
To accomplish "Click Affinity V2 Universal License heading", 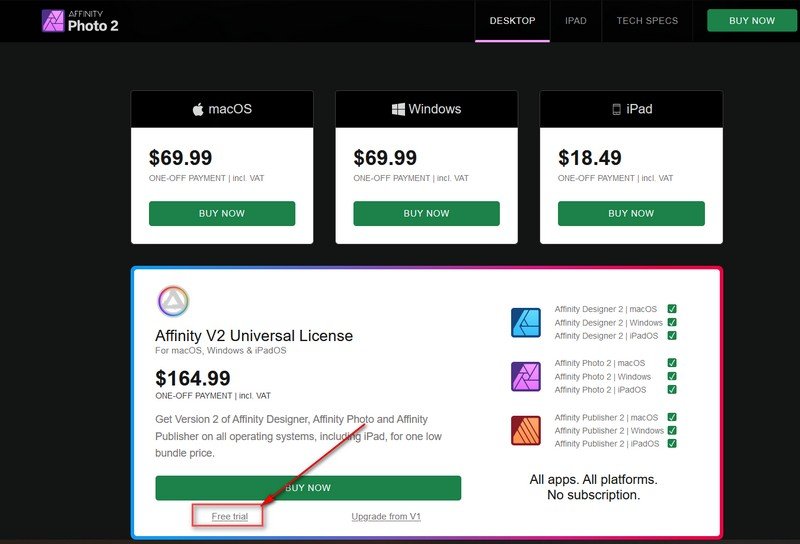I will coord(254,336).
